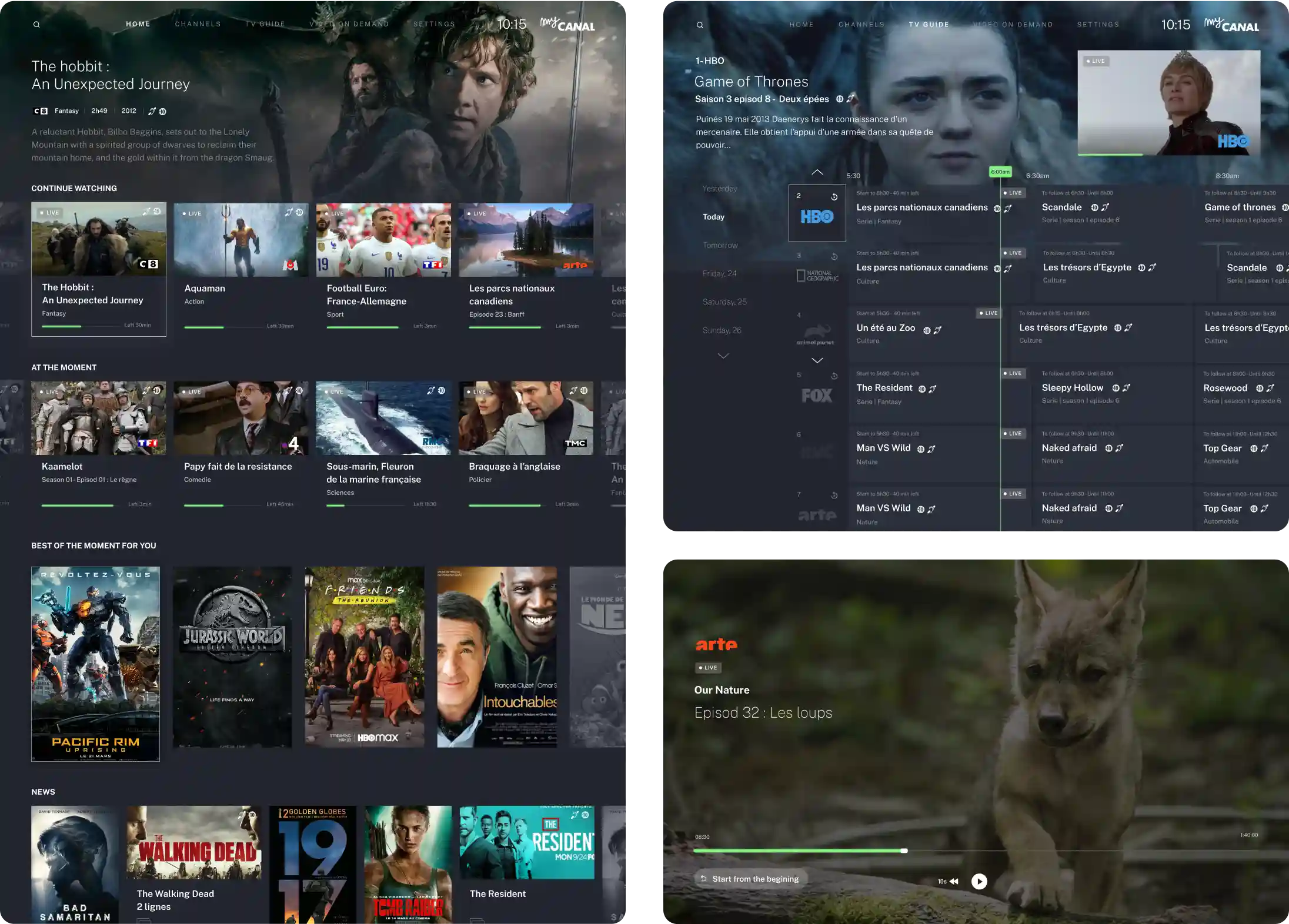Open the Pacific Rim Uprising poster

click(95, 664)
